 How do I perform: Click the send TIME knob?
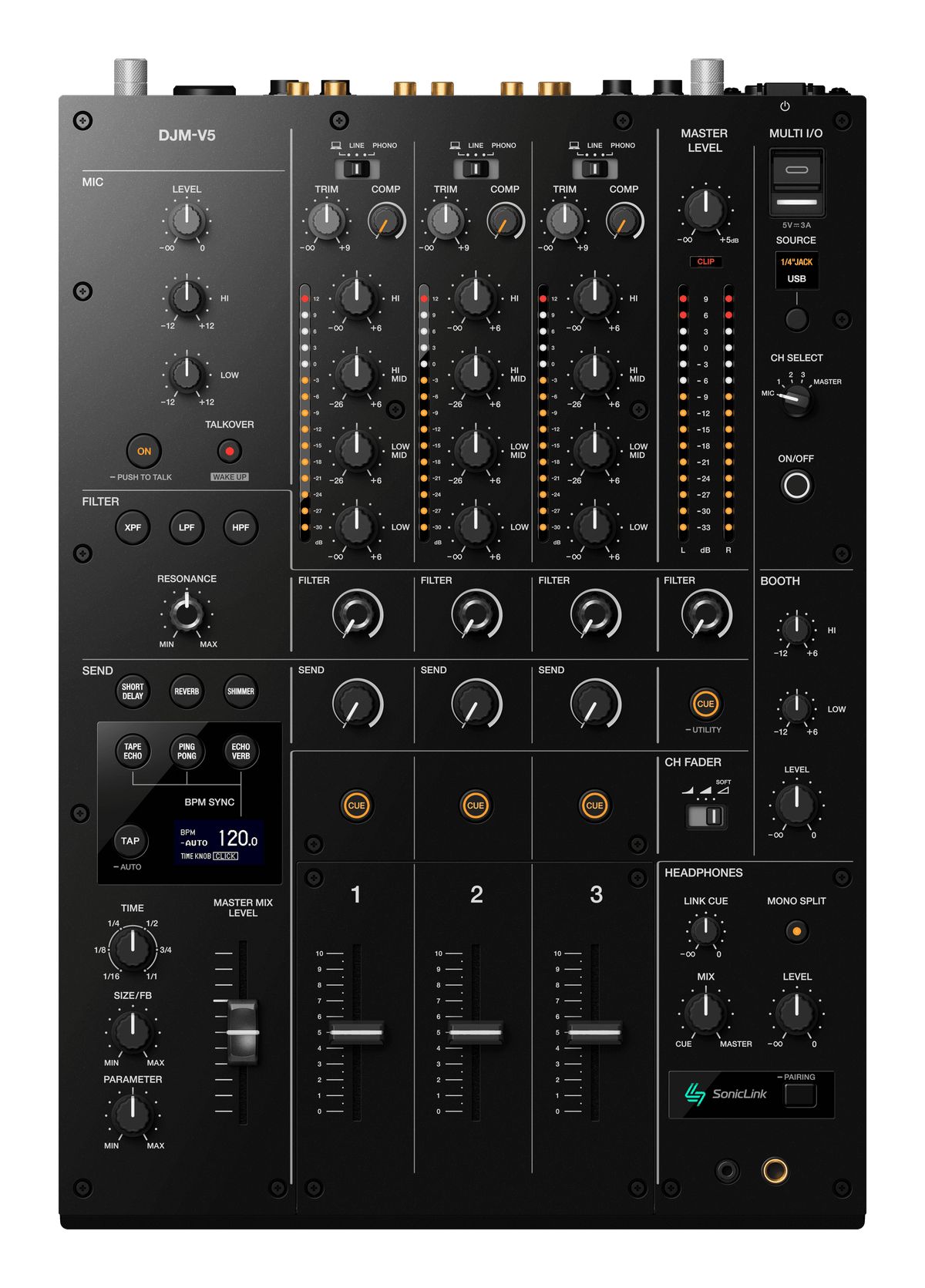click(133, 948)
